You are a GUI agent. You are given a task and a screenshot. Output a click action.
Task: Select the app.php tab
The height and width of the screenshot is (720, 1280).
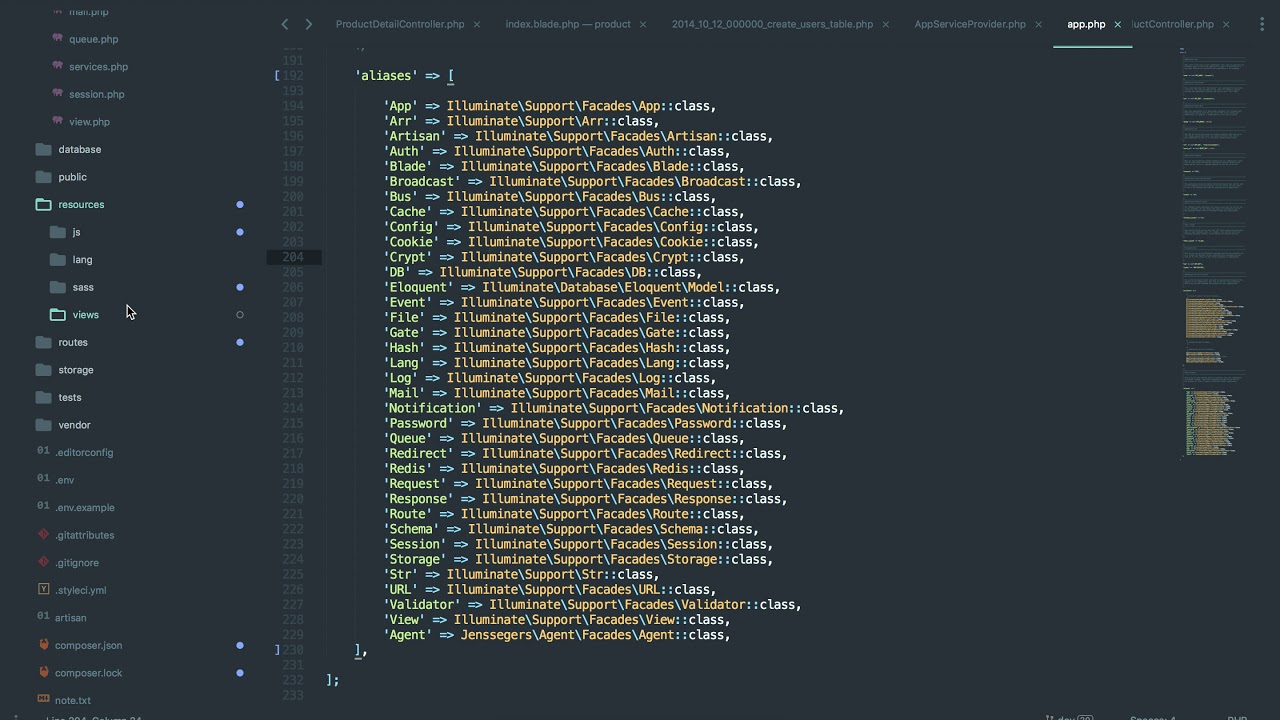[x=1086, y=24]
